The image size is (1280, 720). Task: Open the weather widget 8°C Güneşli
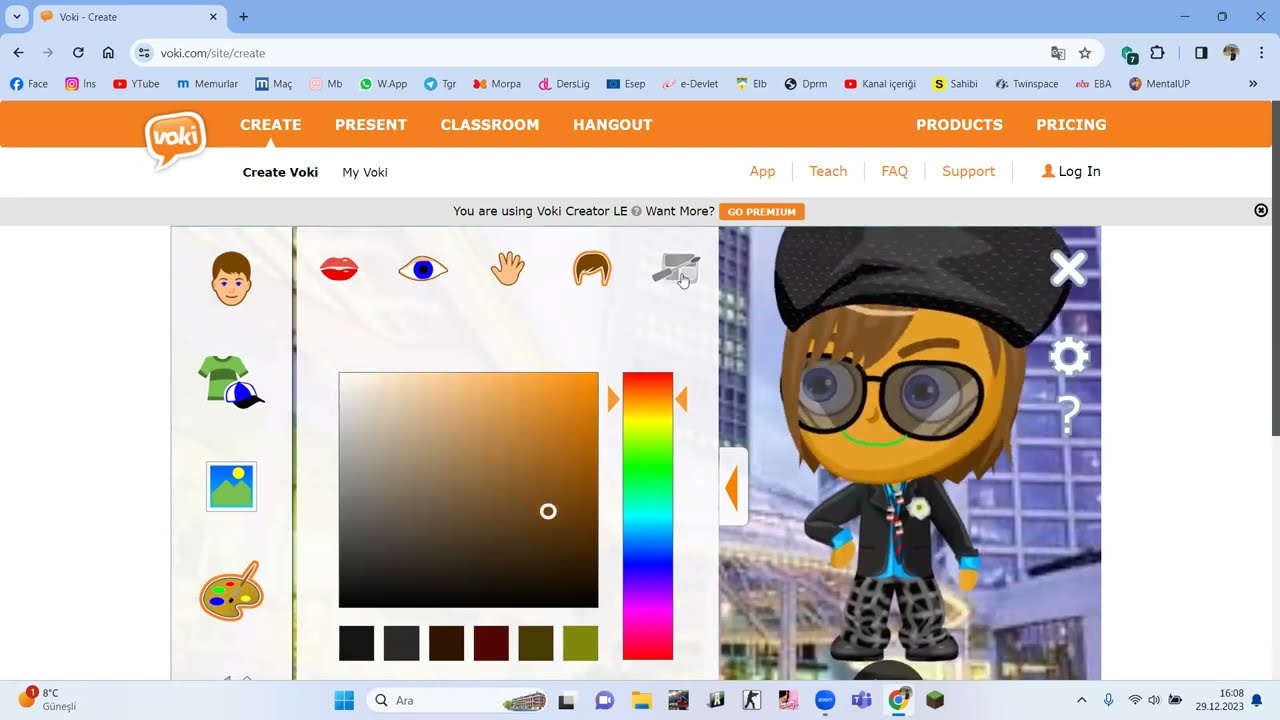(x=47, y=699)
